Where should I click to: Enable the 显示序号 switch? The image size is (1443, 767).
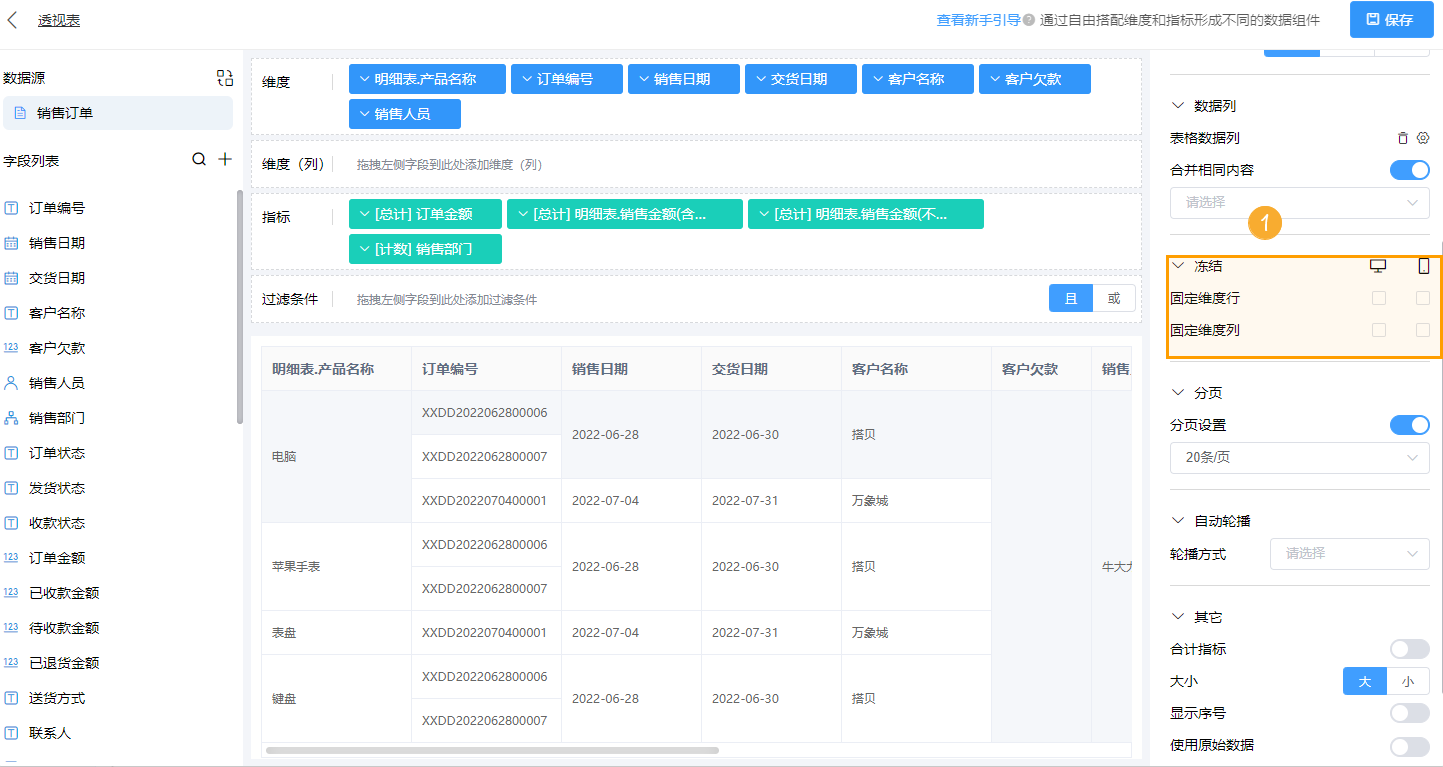click(1409, 713)
